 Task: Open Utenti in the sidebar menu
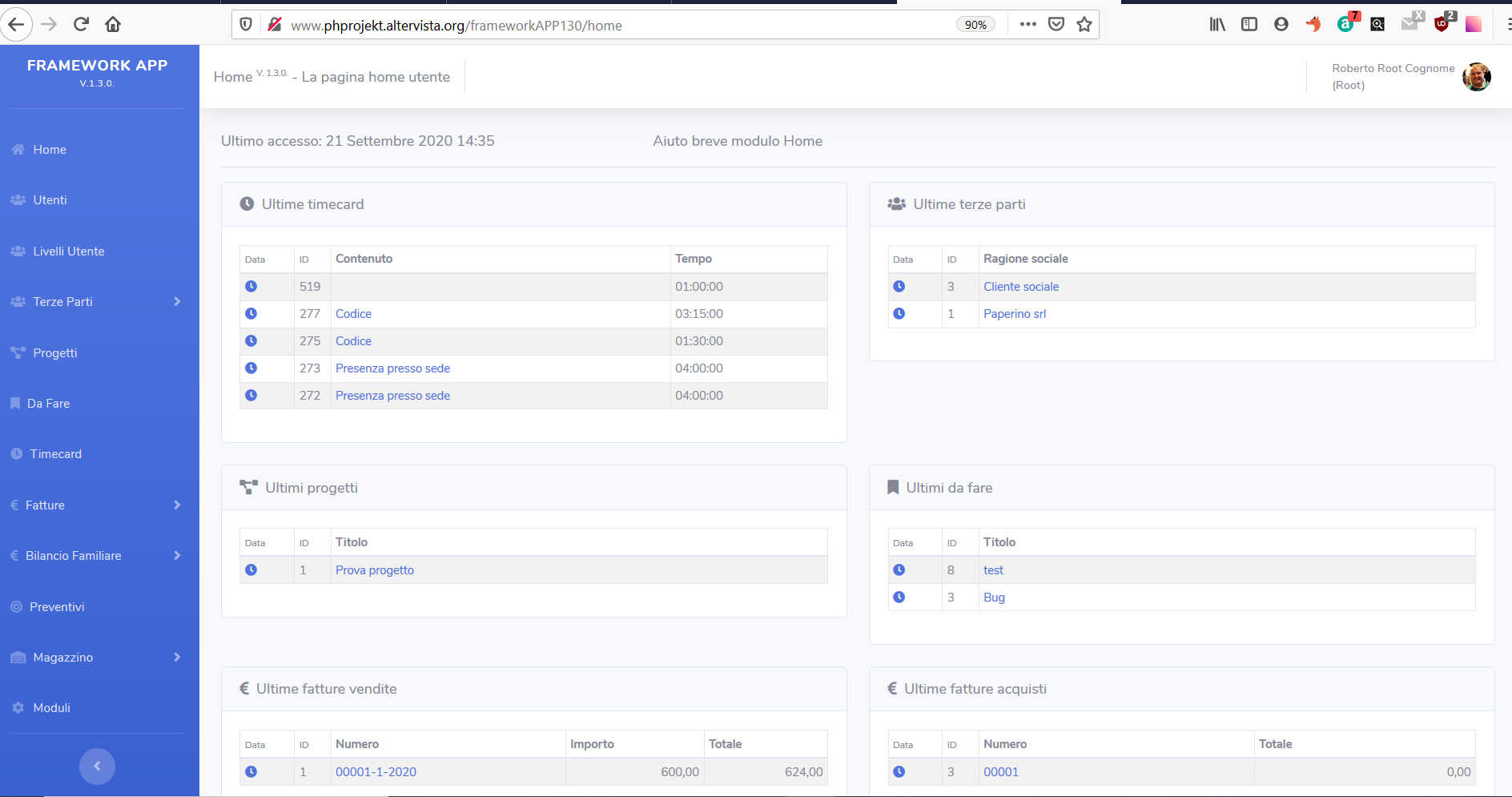point(50,200)
